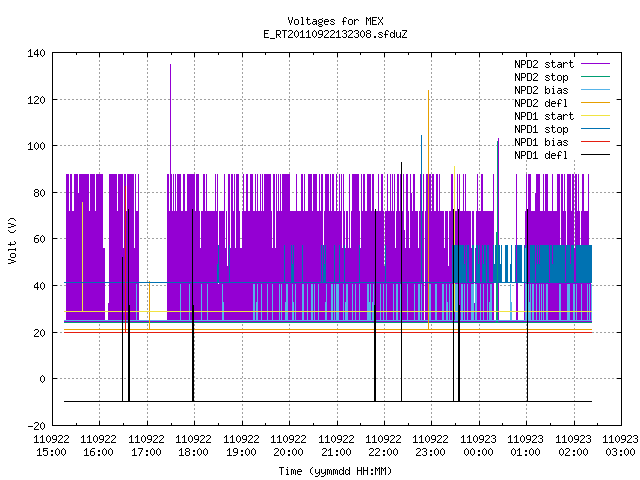Click the y-axis tick value 60
The height and width of the screenshot is (480, 640).
pos(39,239)
